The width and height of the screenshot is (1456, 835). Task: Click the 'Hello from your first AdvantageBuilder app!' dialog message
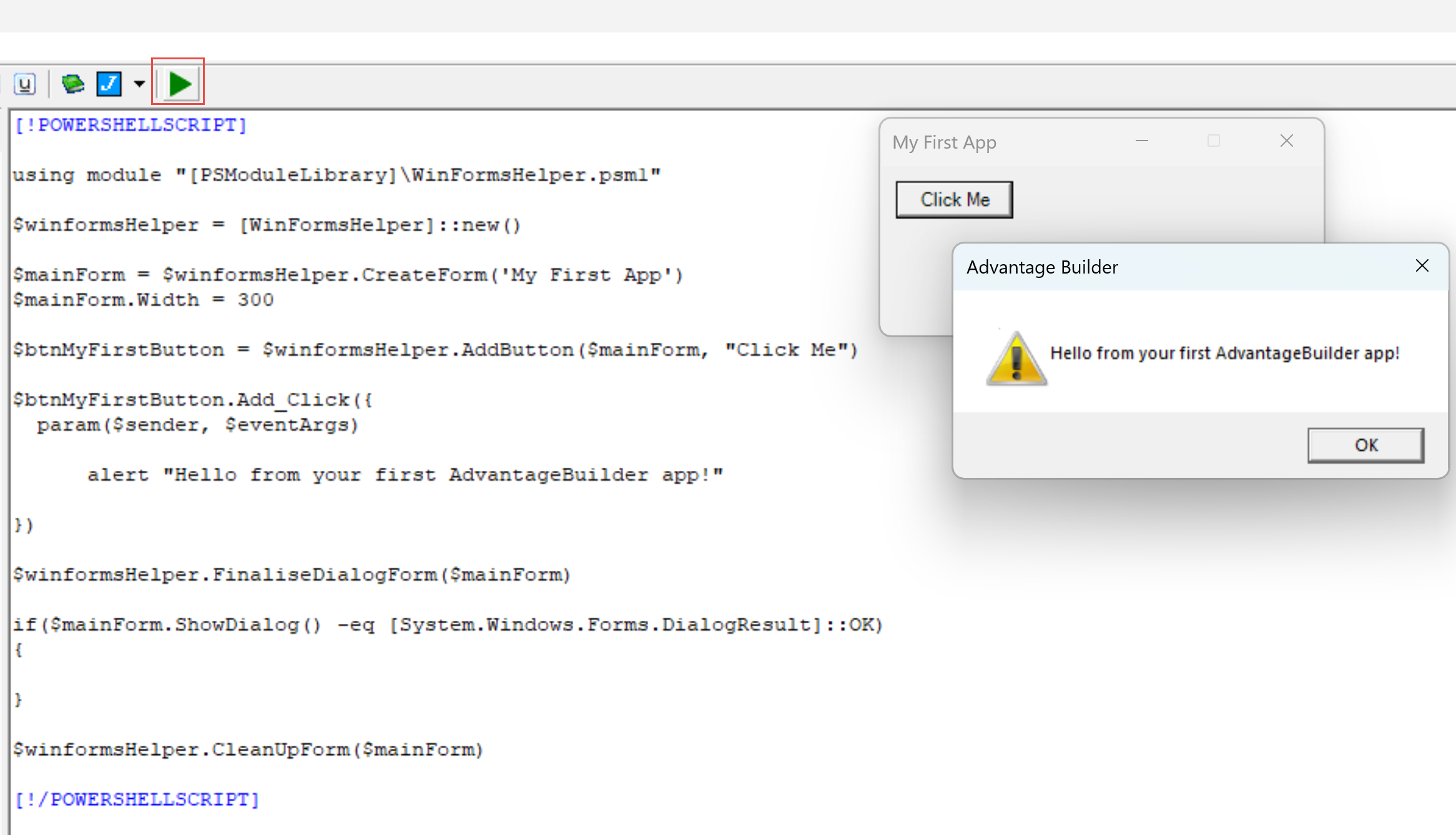[1224, 353]
